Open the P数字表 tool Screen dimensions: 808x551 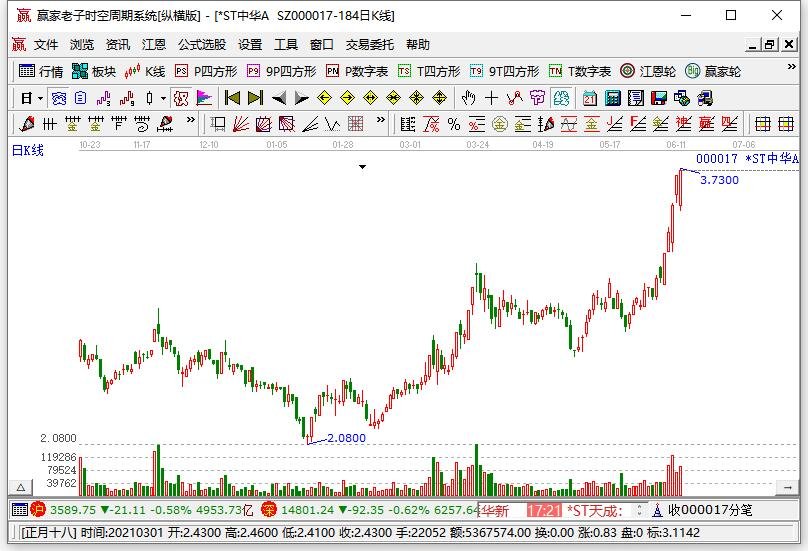[x=357, y=71]
